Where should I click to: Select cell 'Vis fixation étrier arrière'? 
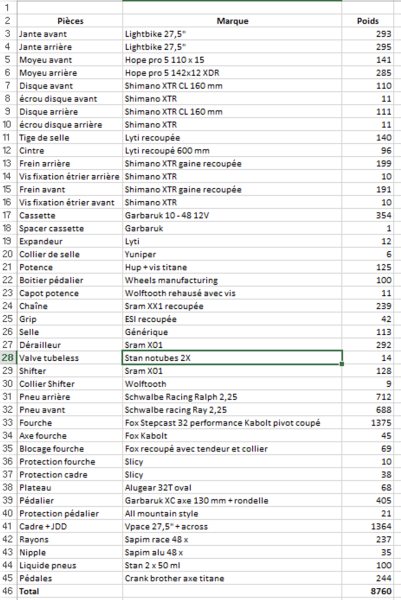[x=70, y=177]
